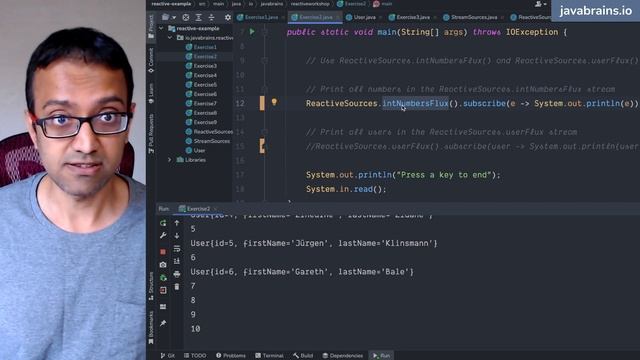Open the Pull Requests side tool window

(x=151, y=133)
